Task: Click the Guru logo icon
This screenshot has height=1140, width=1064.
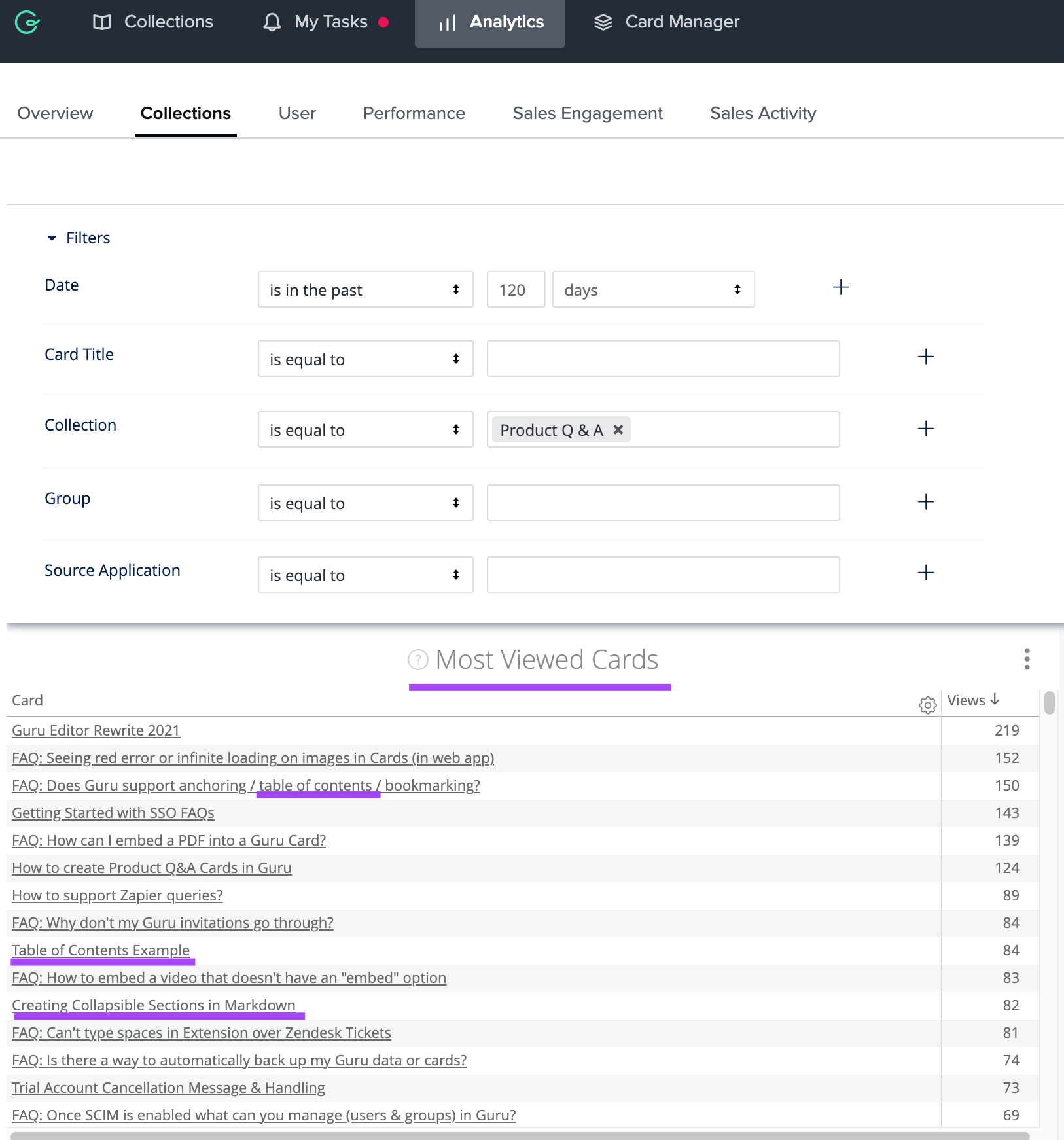Action: pos(27,22)
